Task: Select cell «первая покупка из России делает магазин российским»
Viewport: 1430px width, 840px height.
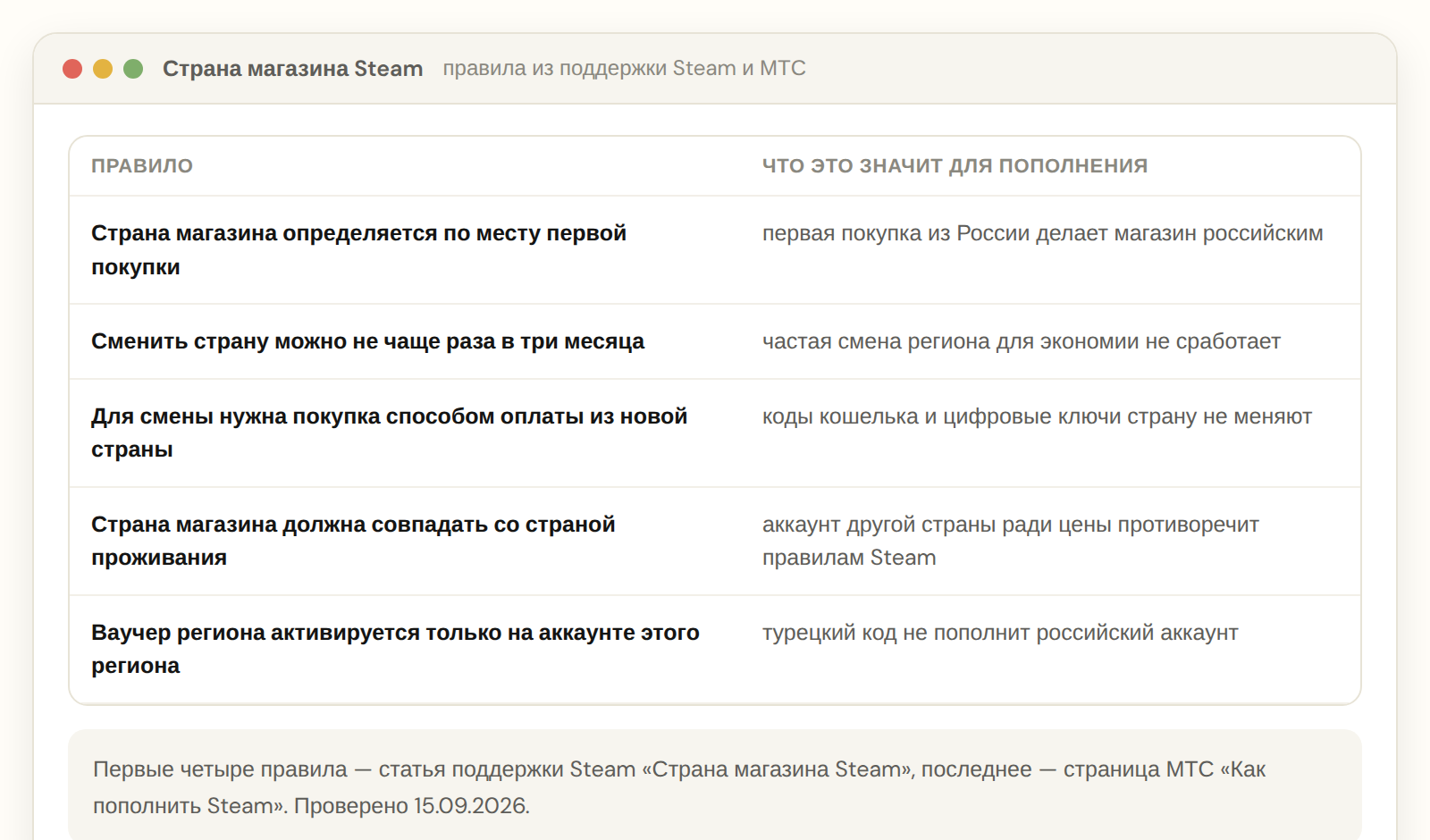Action: (1042, 234)
